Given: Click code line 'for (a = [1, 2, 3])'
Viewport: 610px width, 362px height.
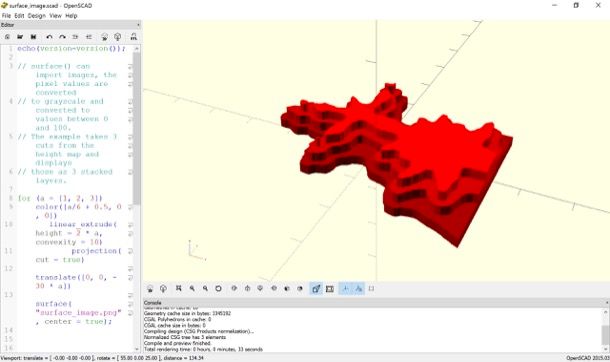Looking at the screenshot, I should (x=60, y=198).
